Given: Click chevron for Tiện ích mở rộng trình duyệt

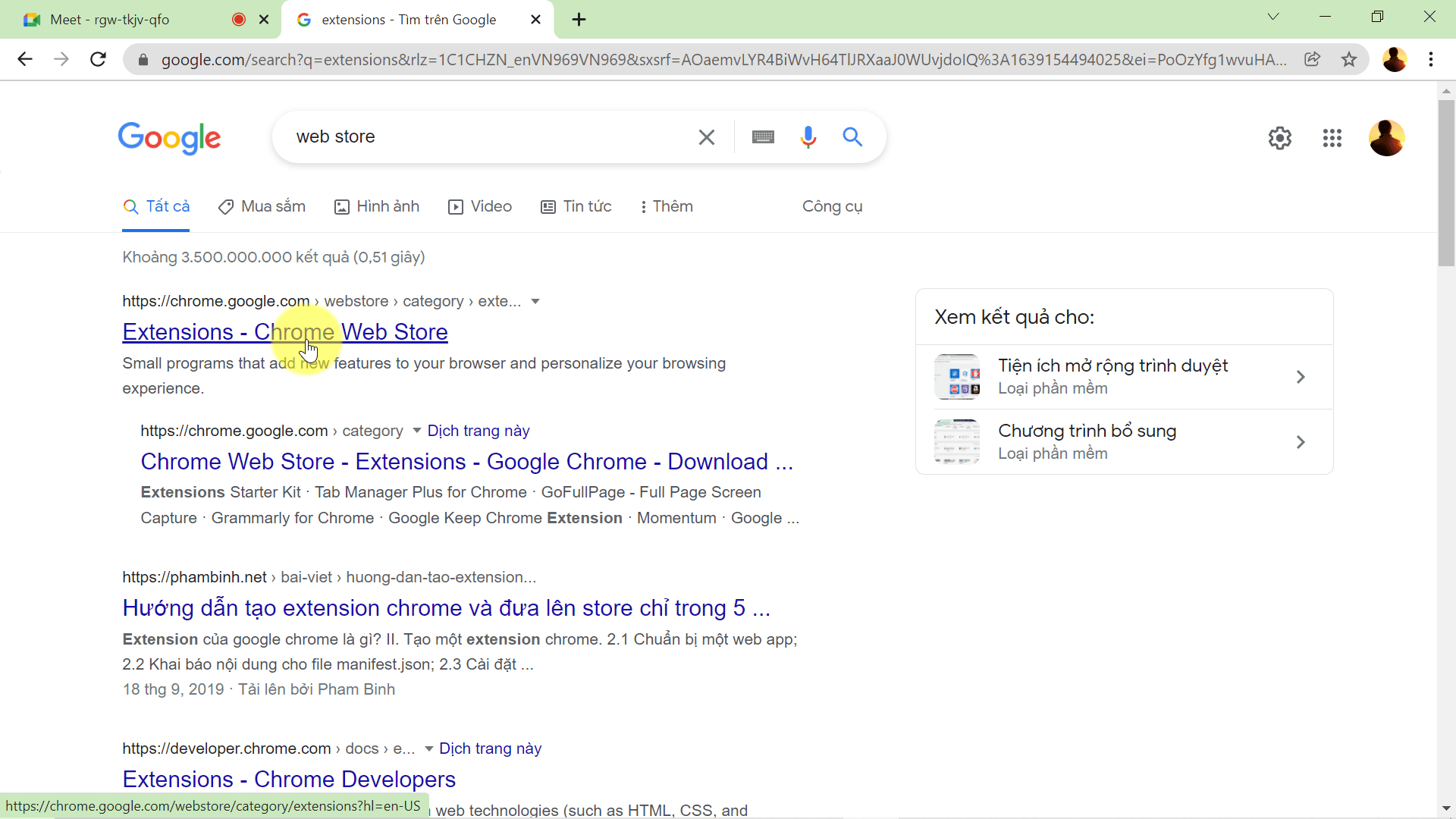Looking at the screenshot, I should pos(1301,377).
